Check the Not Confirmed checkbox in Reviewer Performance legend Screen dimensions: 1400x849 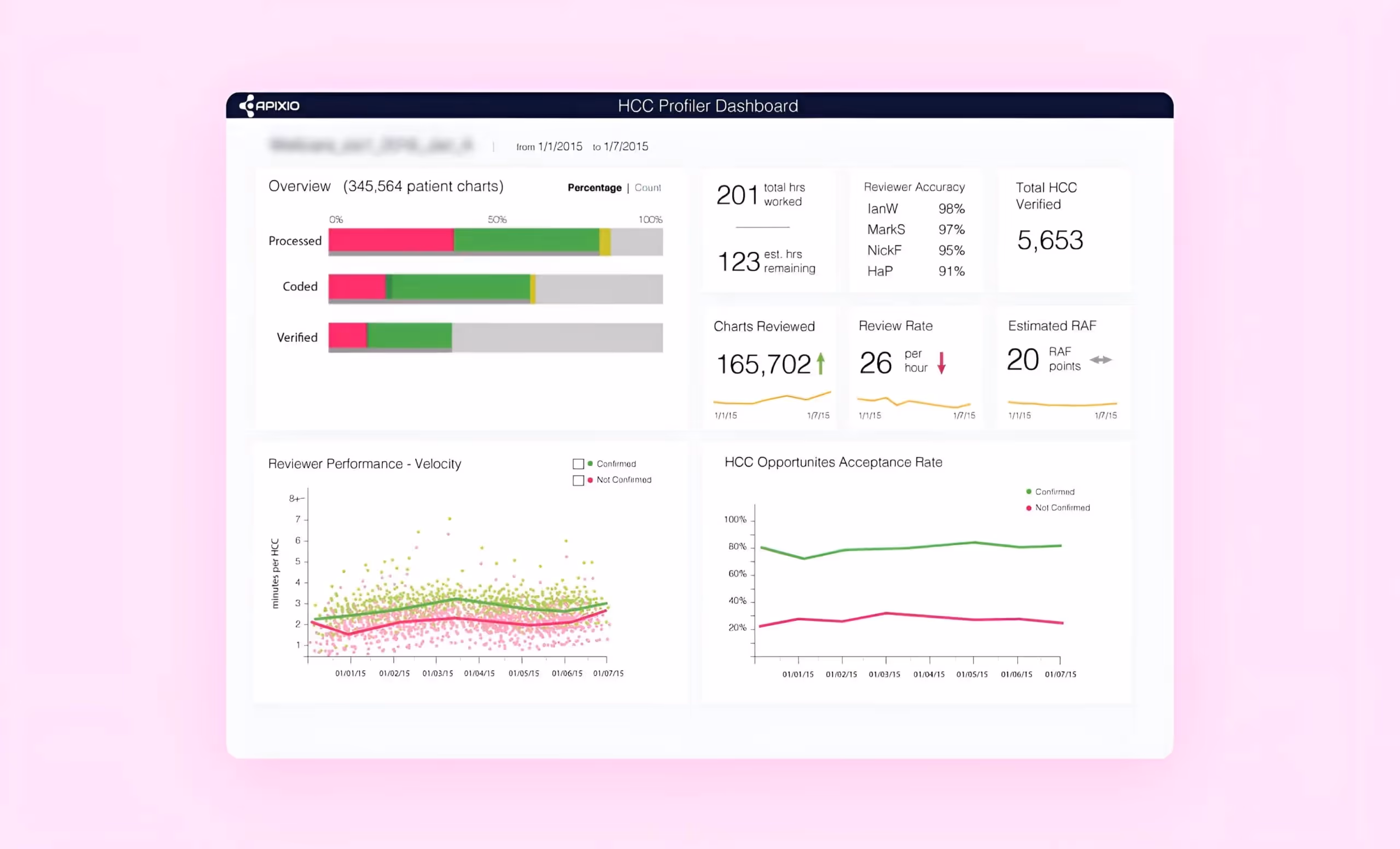point(579,480)
